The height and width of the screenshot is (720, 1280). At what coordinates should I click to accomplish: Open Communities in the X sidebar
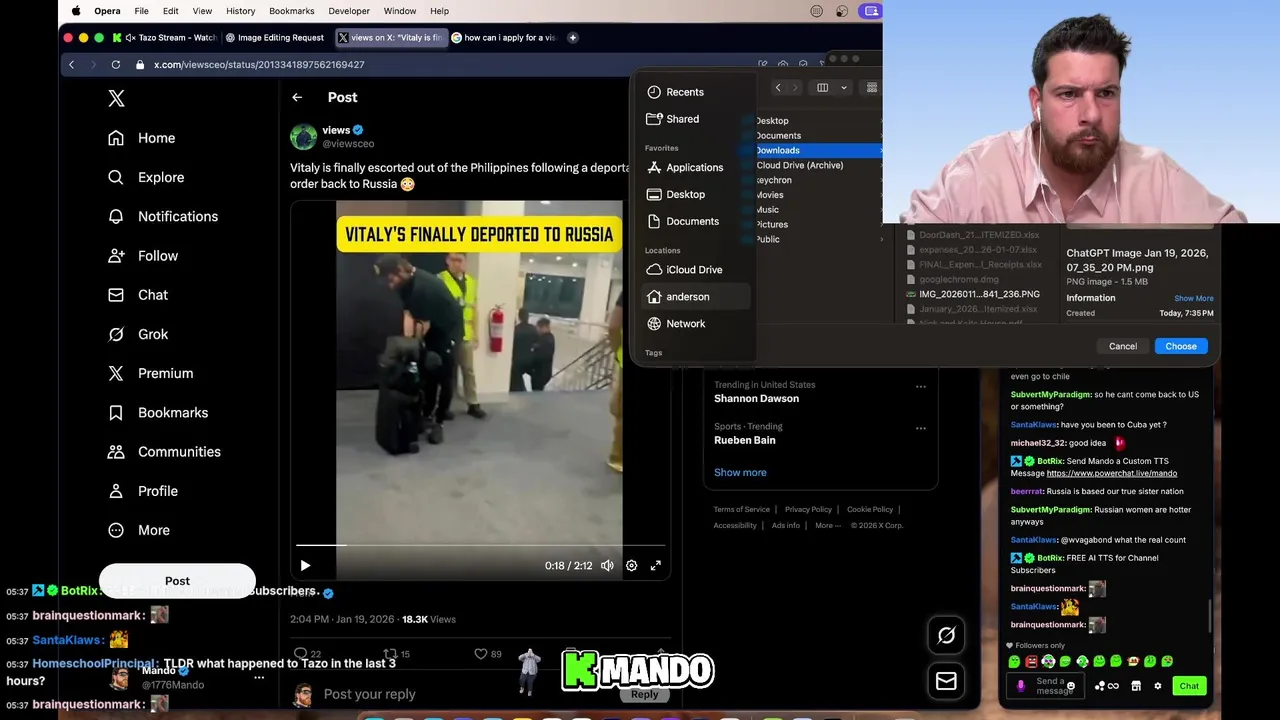164,452
